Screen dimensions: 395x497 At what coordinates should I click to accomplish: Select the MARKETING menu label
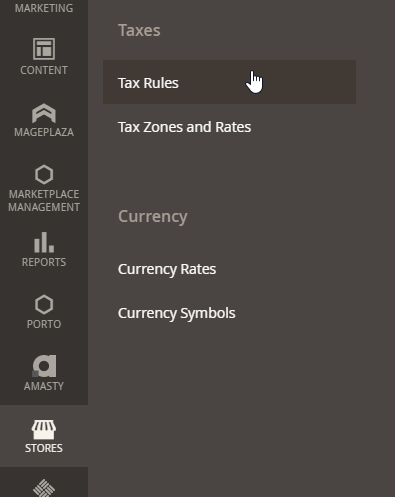pyautogui.click(x=44, y=8)
